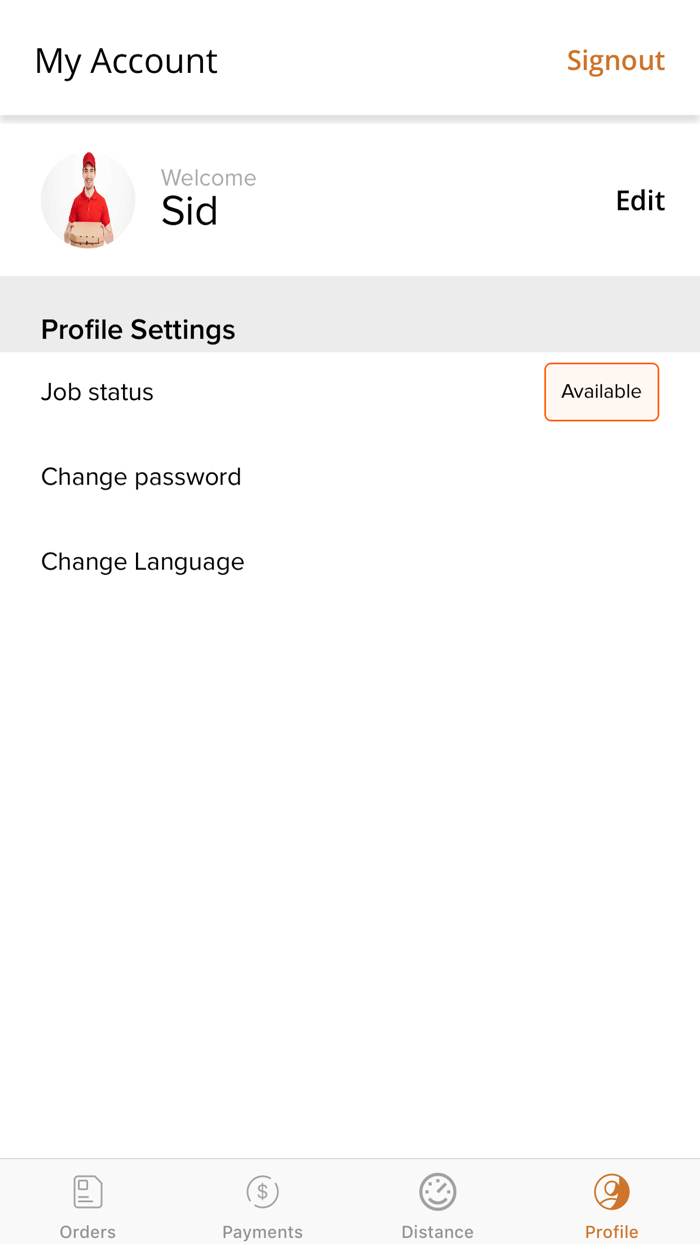
Task: Select the circled dollar Payments icon
Action: click(x=262, y=1191)
